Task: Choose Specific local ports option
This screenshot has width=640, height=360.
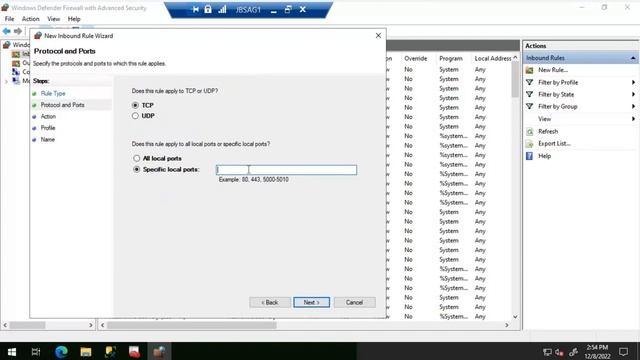Action: 136,169
